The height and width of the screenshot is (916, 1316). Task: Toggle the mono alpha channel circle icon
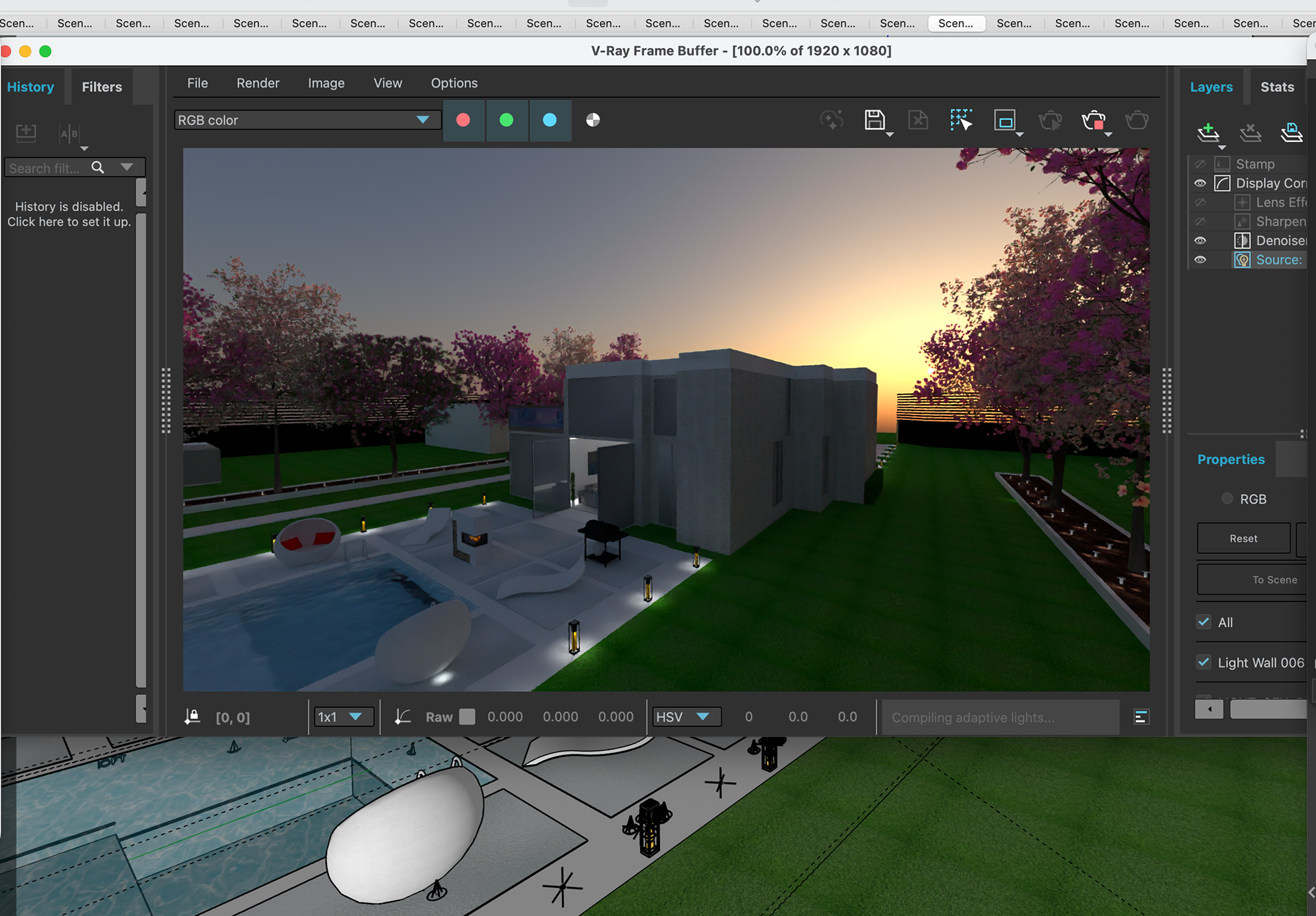593,121
